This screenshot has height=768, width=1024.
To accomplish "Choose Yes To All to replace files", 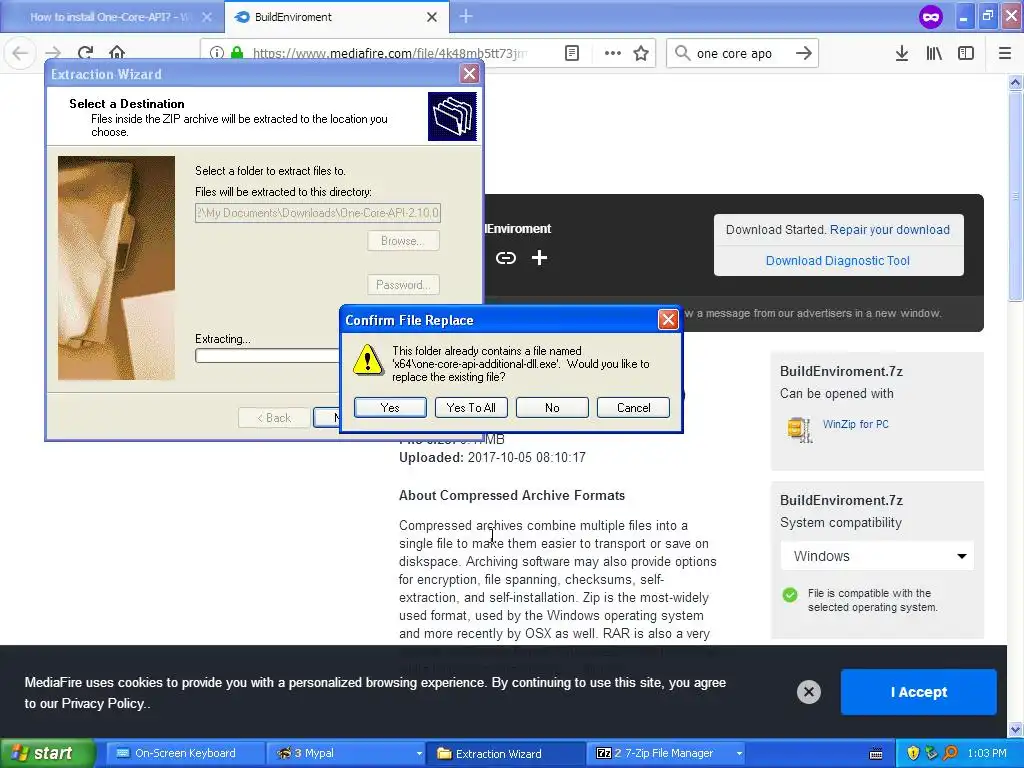I will point(471,408).
